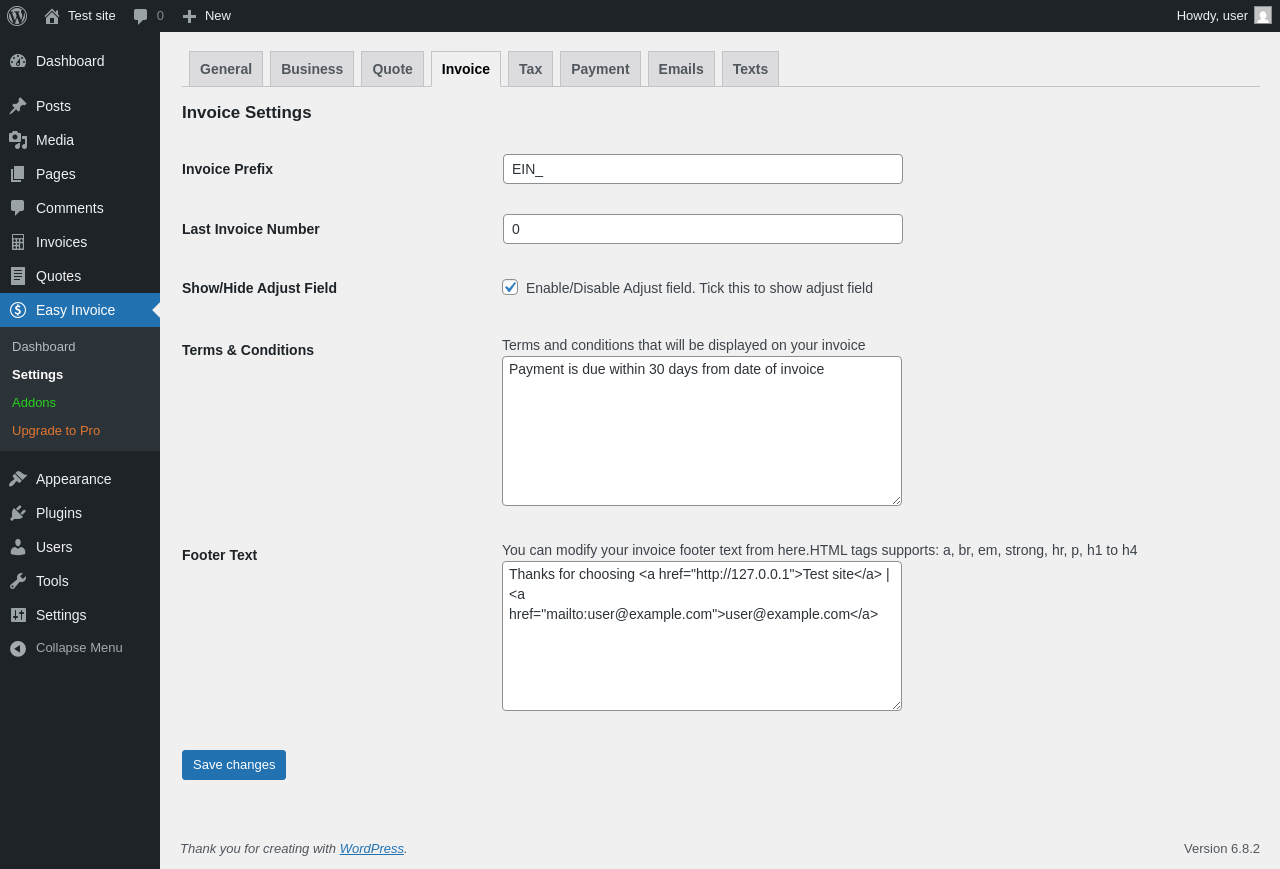Switch to the General tab
1280x869 pixels.
pos(226,69)
